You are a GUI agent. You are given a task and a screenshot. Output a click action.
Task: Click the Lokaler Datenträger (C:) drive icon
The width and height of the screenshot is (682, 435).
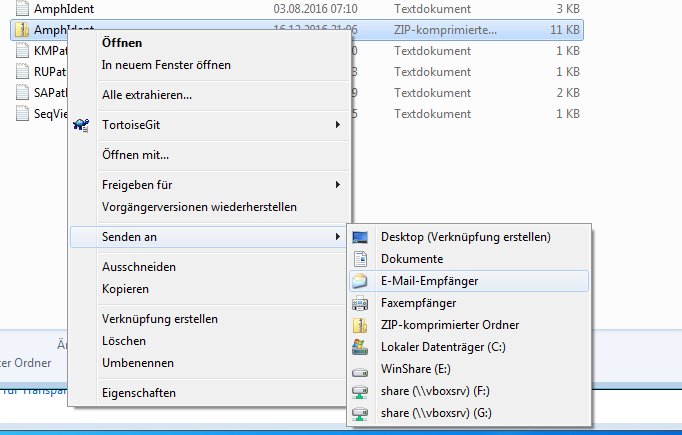(x=360, y=347)
